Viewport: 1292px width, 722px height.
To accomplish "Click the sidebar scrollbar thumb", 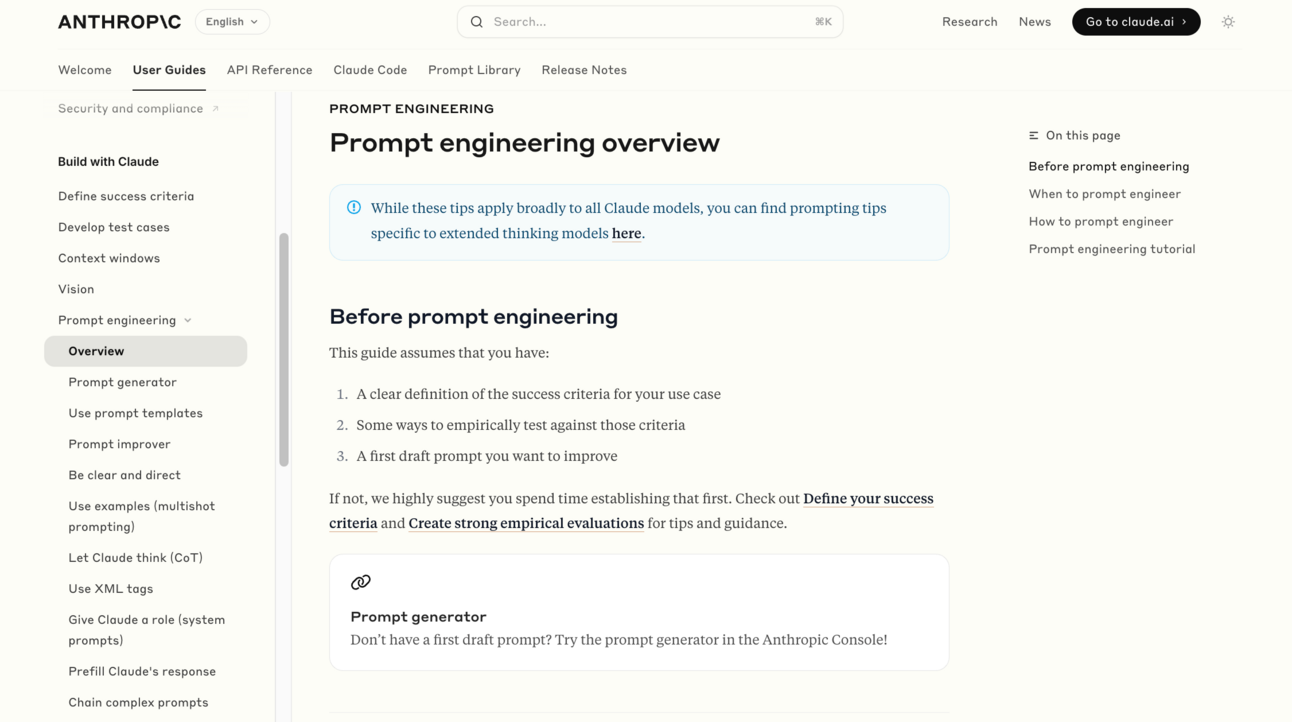I will [x=283, y=350].
